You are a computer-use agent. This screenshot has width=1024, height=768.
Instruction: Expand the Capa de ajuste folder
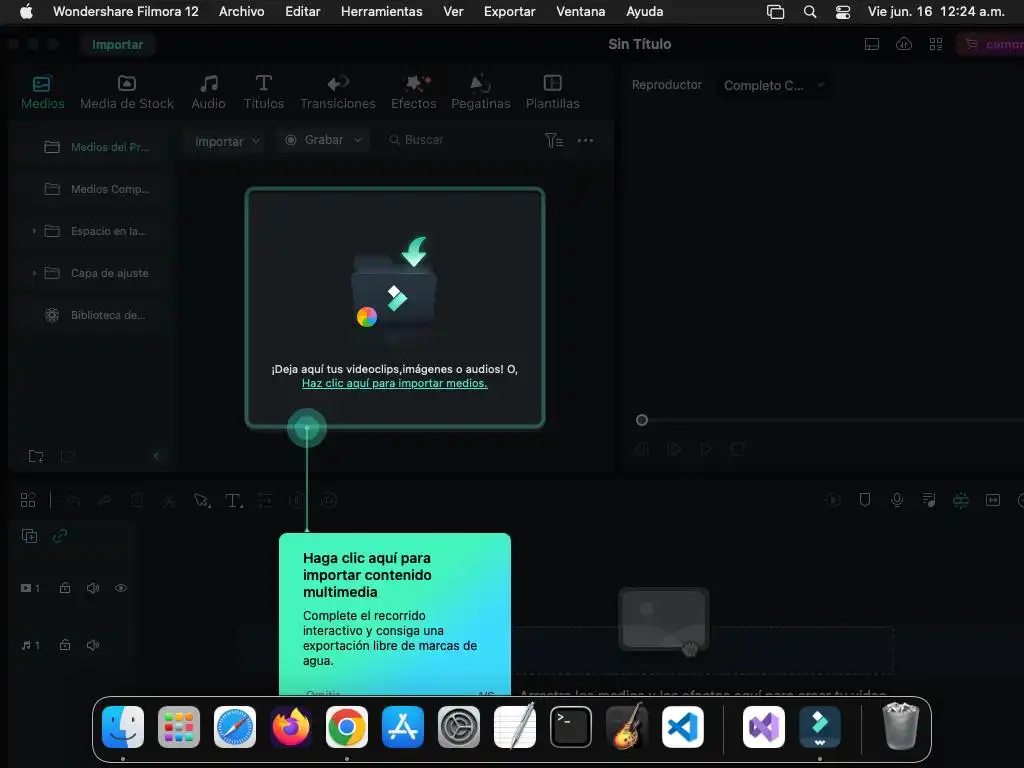(34, 273)
